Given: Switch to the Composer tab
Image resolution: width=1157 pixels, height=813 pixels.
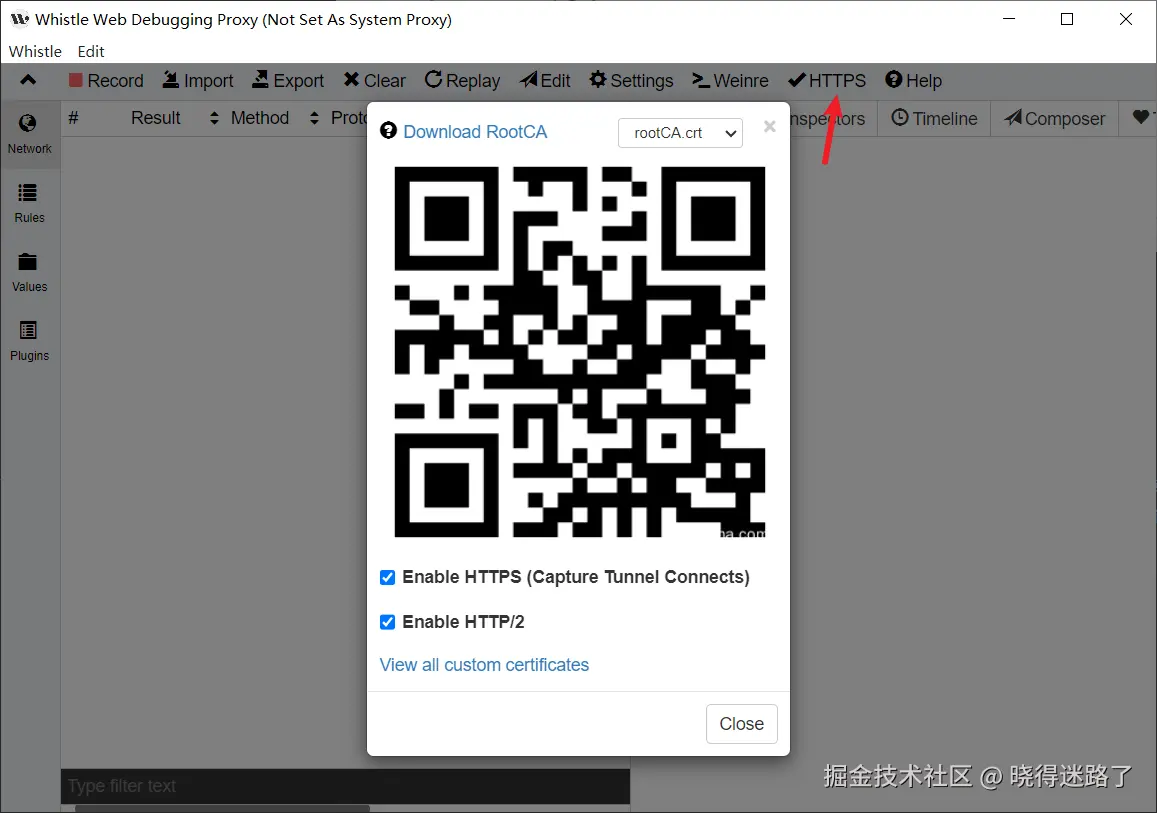Looking at the screenshot, I should click(x=1054, y=118).
